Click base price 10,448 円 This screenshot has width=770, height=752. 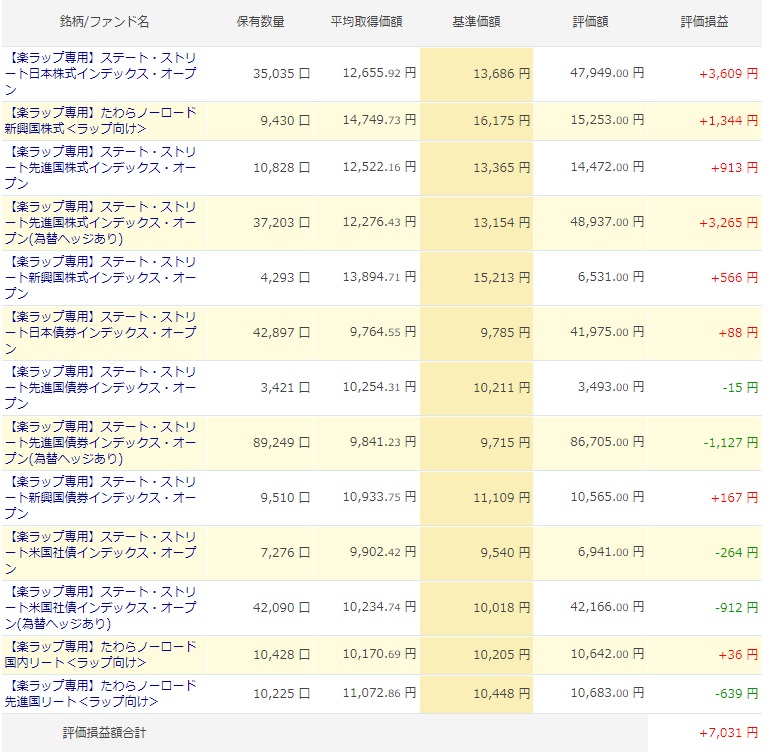tap(502, 694)
